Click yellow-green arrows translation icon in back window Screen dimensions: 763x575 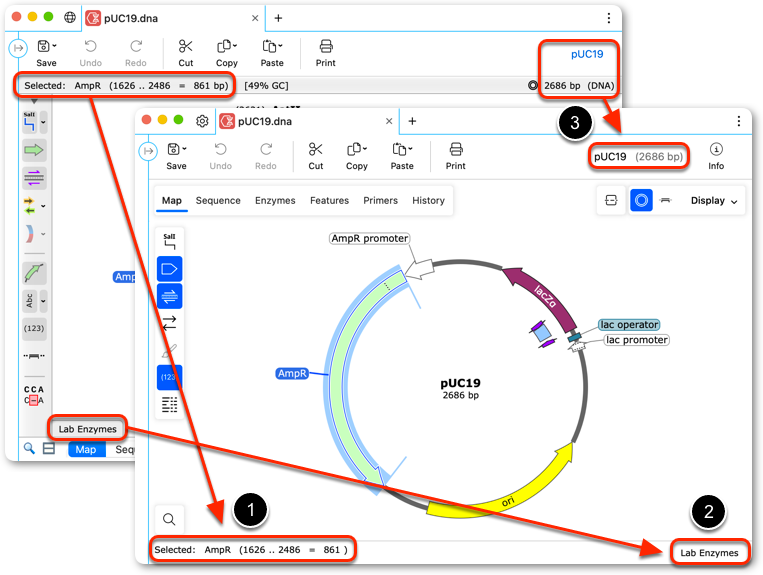(30, 206)
